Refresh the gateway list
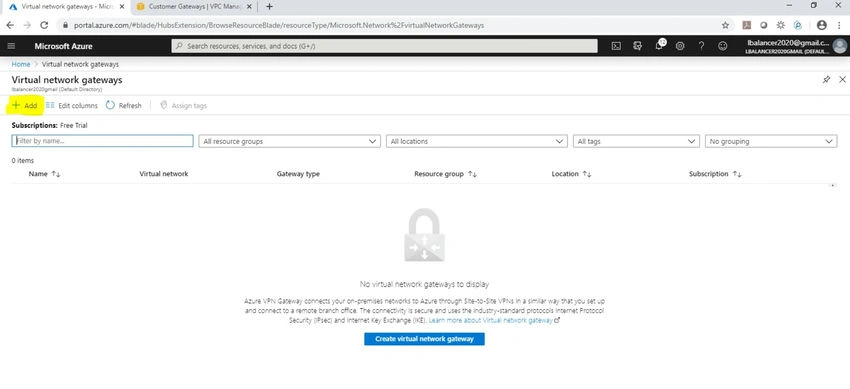The height and width of the screenshot is (389, 850). pyautogui.click(x=124, y=106)
